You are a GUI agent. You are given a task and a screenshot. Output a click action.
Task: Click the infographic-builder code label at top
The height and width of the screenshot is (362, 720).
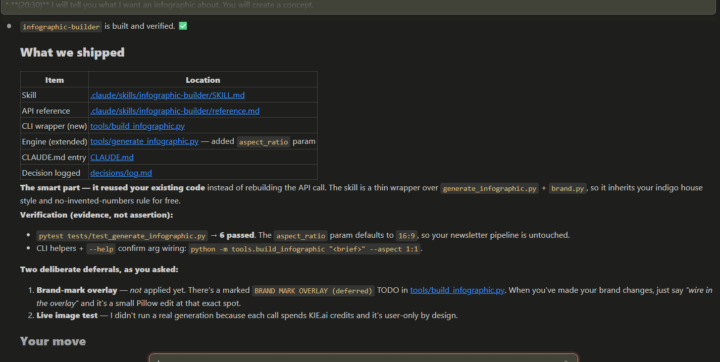[x=61, y=27]
